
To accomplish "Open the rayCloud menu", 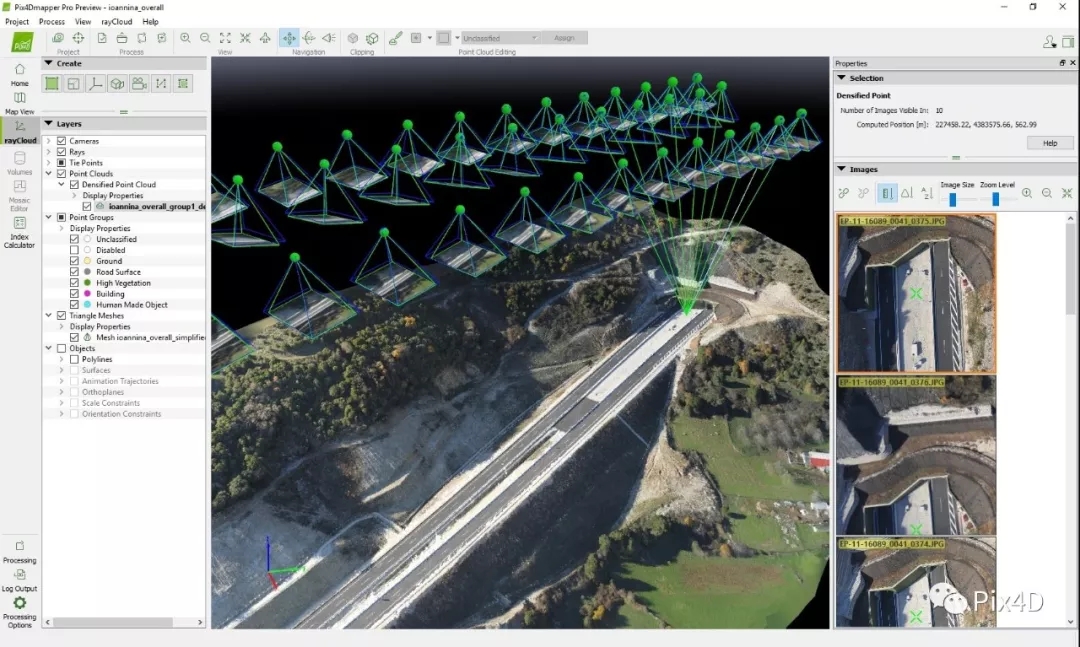I will click(x=116, y=21).
